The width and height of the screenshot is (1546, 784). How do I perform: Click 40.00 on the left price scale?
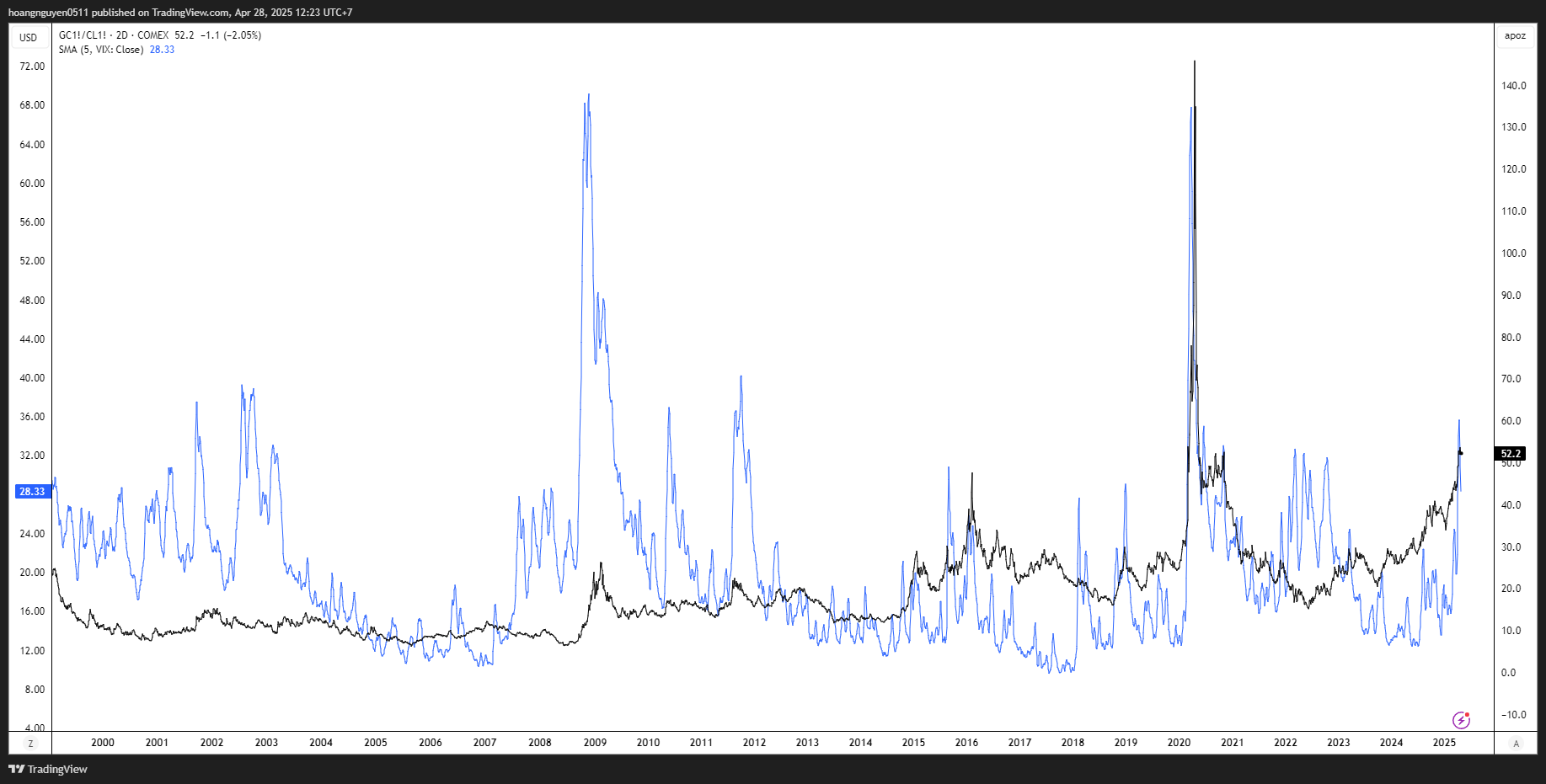(x=32, y=378)
